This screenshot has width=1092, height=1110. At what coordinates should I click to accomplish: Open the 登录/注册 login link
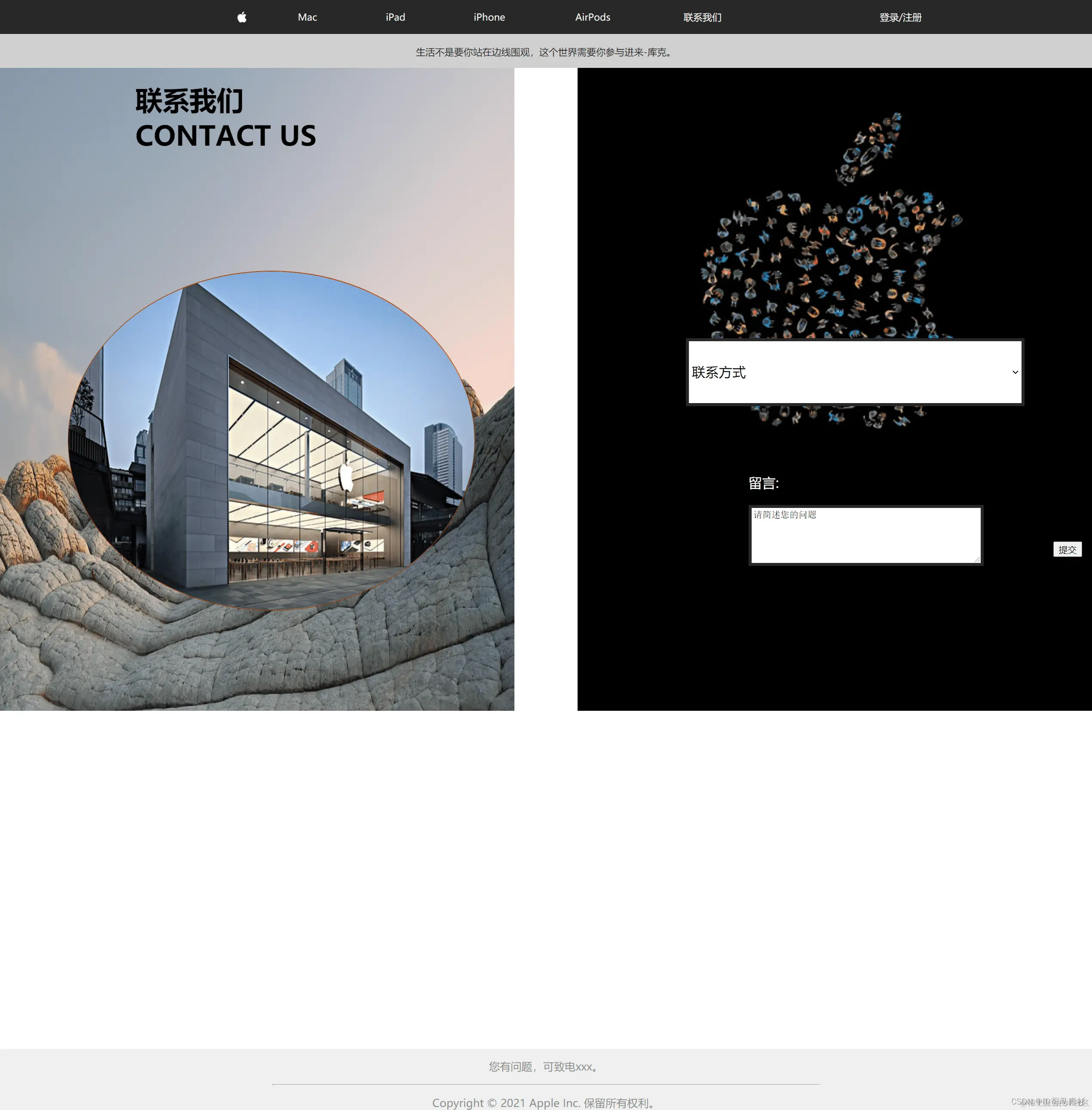(900, 17)
